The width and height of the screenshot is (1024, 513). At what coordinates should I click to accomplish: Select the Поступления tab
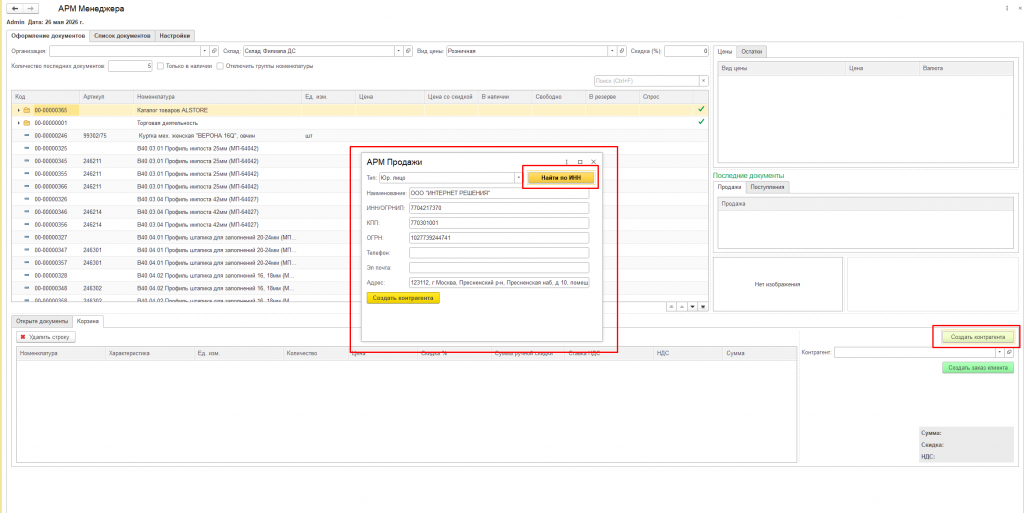pyautogui.click(x=768, y=187)
